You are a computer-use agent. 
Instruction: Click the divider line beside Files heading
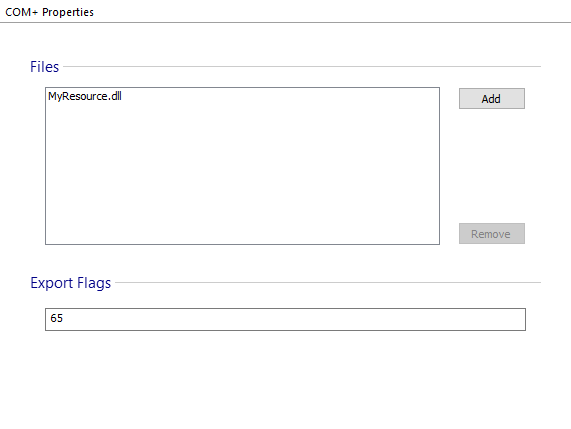[302, 67]
